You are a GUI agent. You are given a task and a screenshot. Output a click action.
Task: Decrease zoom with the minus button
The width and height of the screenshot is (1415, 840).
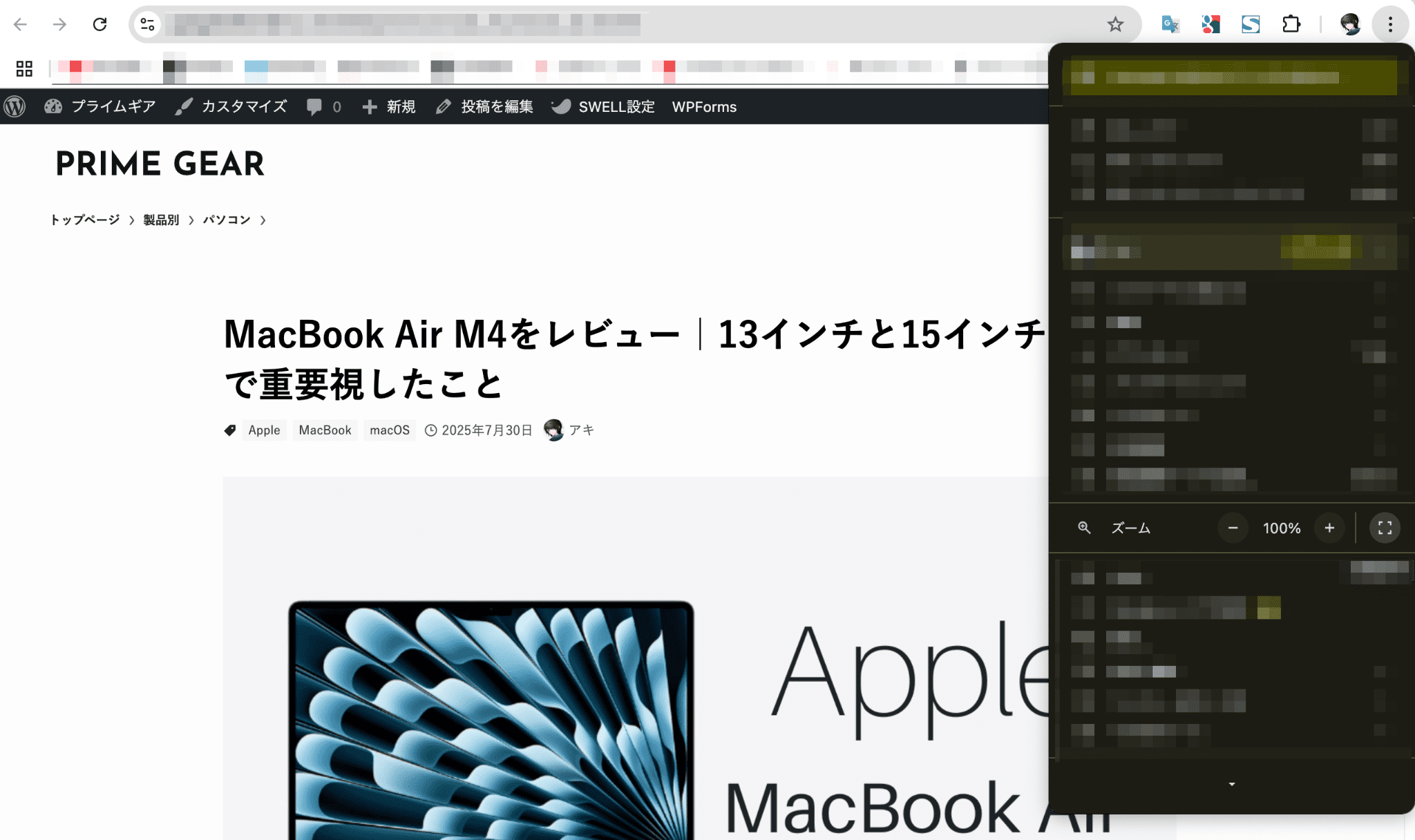(1233, 528)
